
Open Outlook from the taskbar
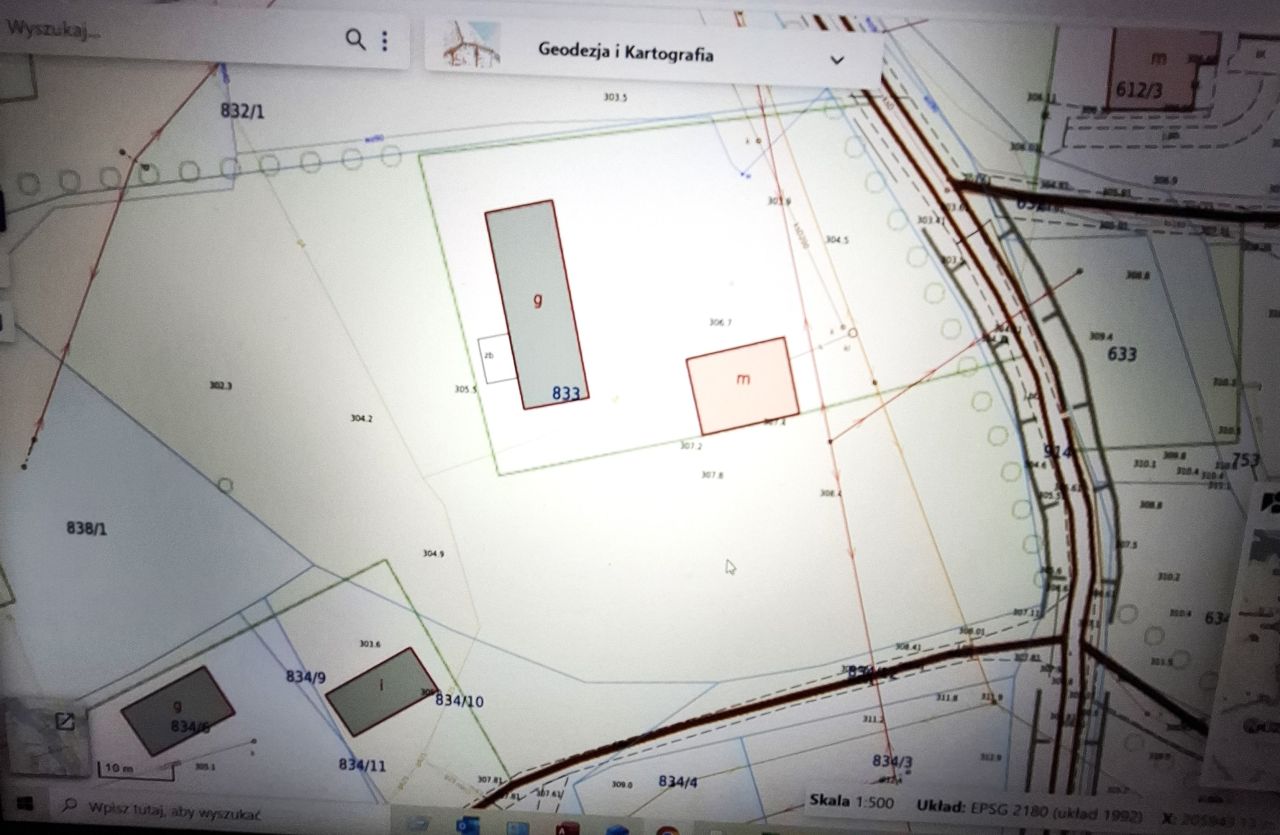pos(466,825)
